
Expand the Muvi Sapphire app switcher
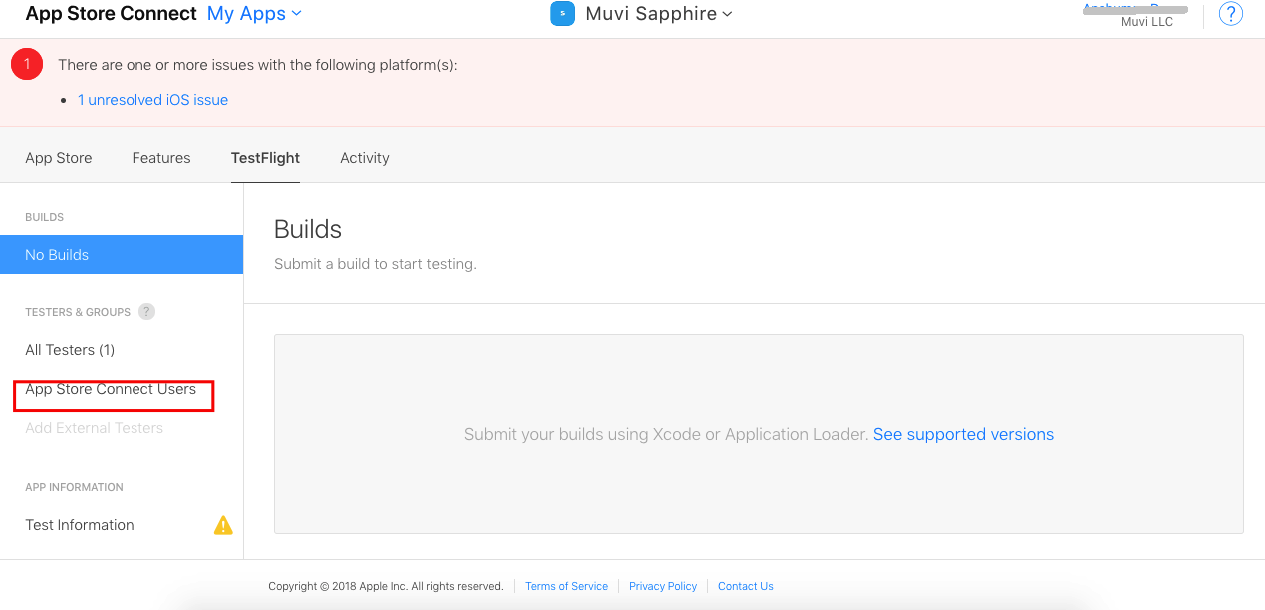(659, 14)
